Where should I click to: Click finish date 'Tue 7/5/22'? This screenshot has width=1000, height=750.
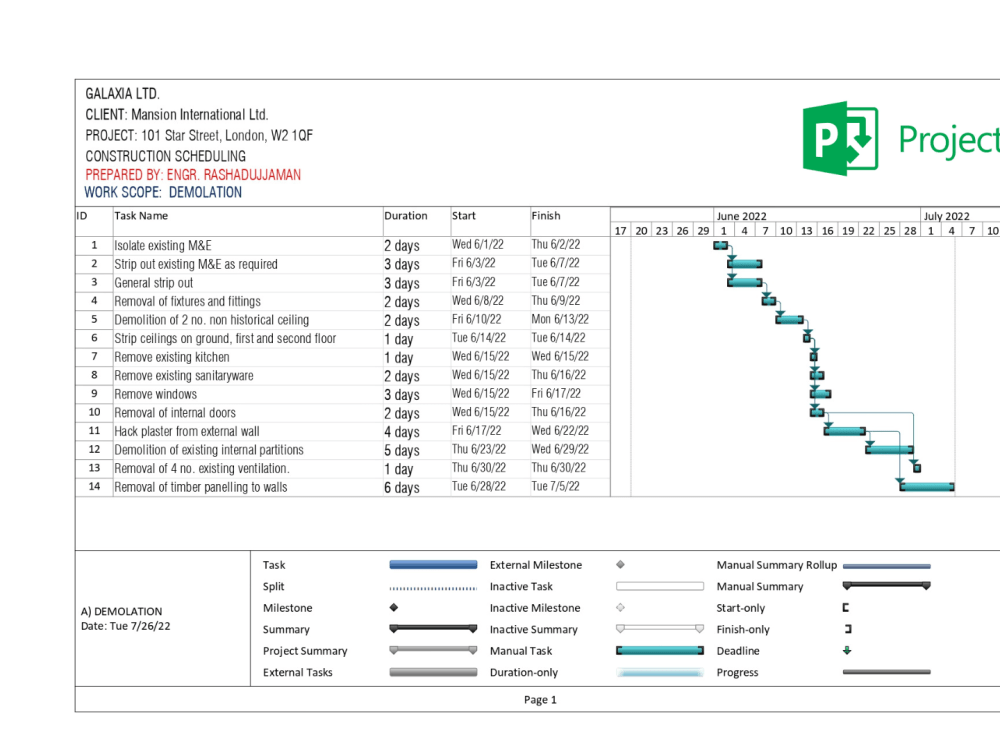point(555,487)
